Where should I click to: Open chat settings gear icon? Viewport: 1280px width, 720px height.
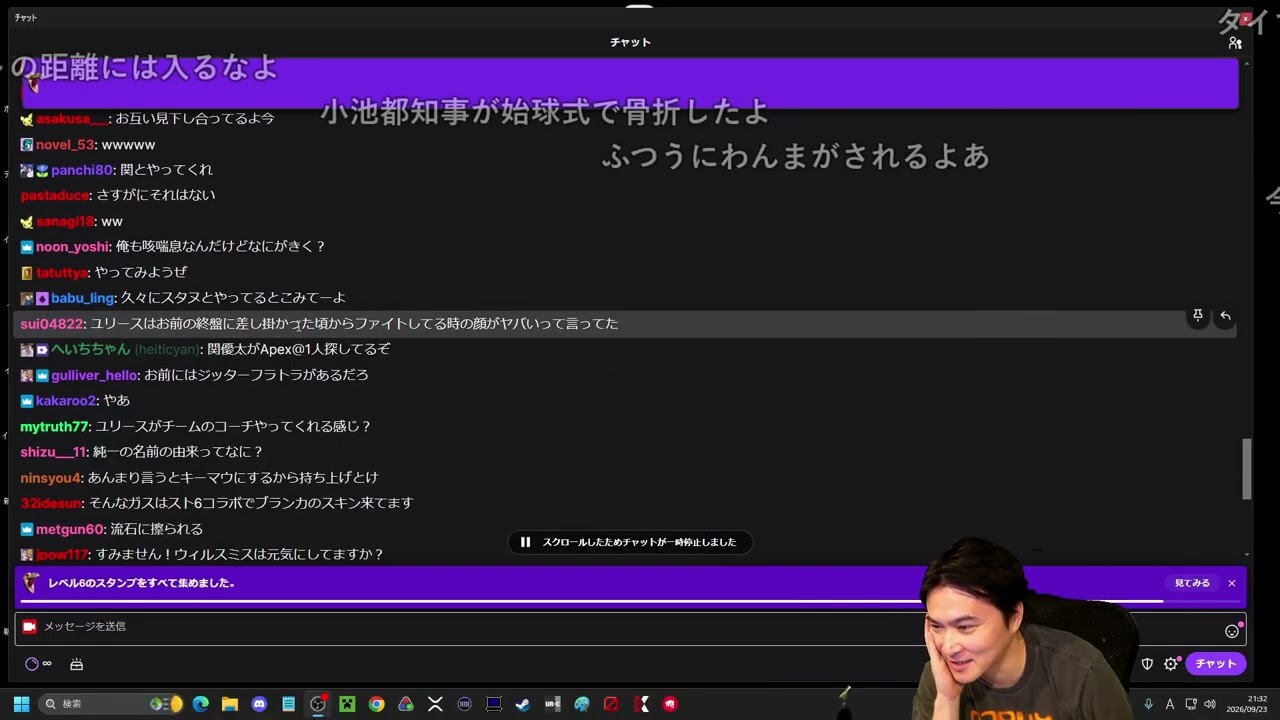click(1171, 663)
